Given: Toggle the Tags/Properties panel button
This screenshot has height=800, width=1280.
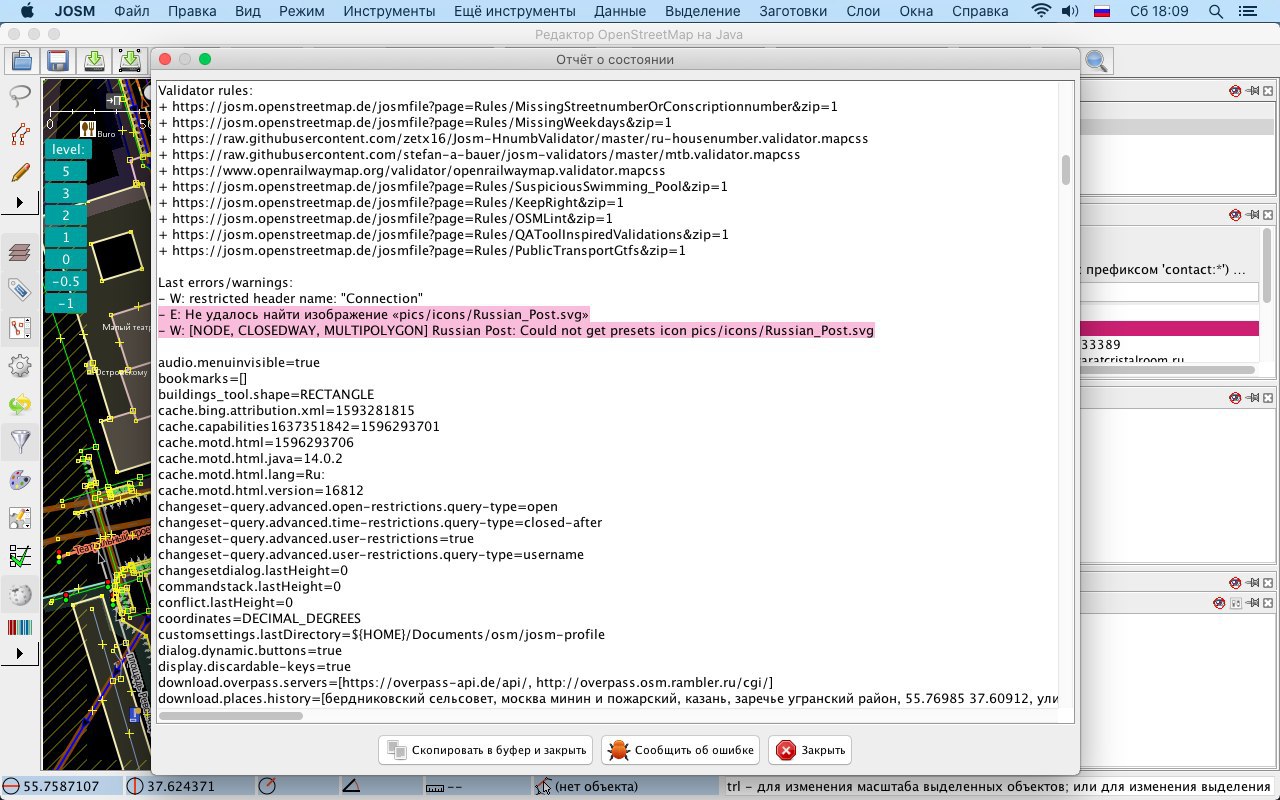Looking at the screenshot, I should pyautogui.click(x=20, y=291).
